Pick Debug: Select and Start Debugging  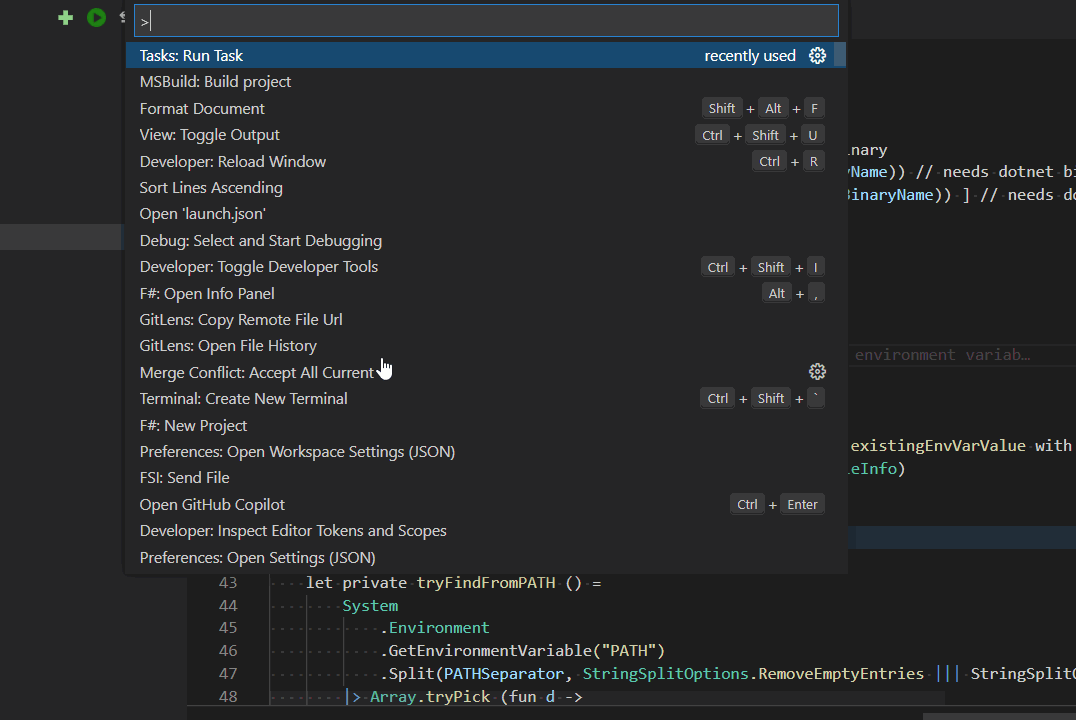tap(261, 241)
